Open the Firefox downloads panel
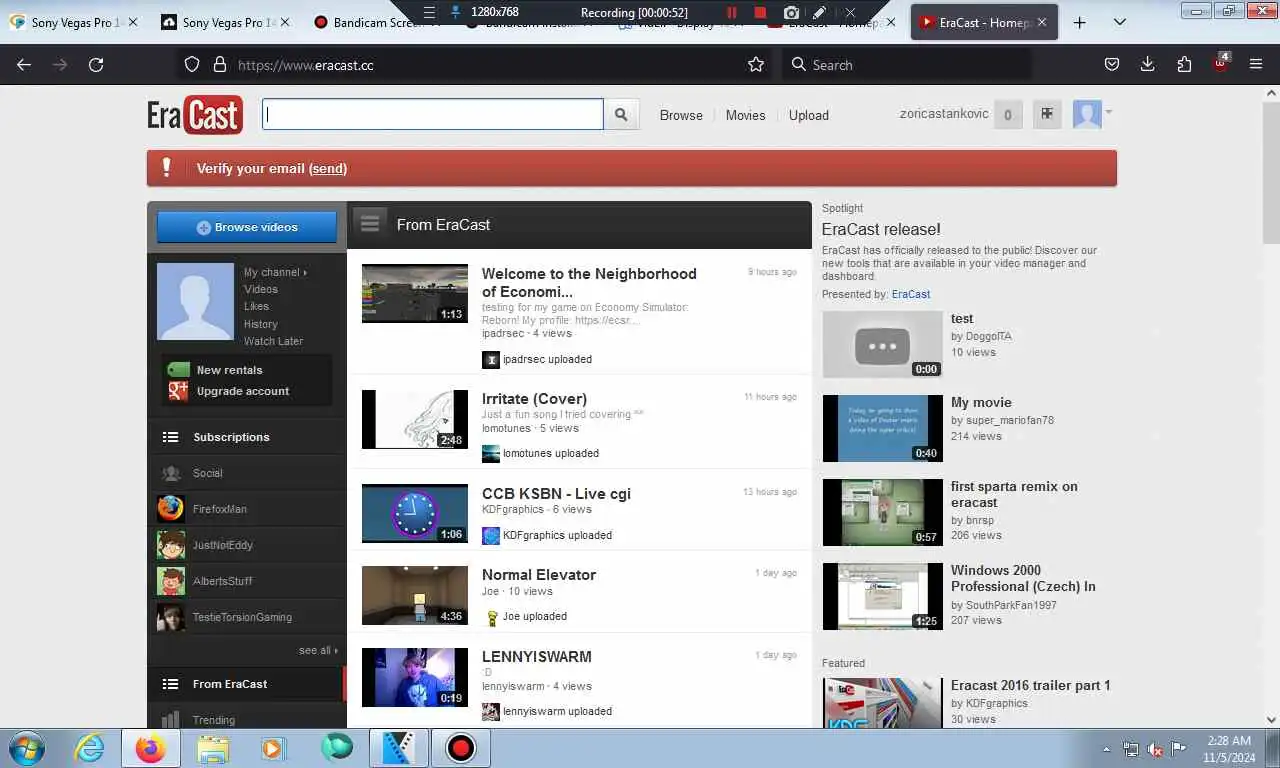The image size is (1280, 768). point(1148,65)
